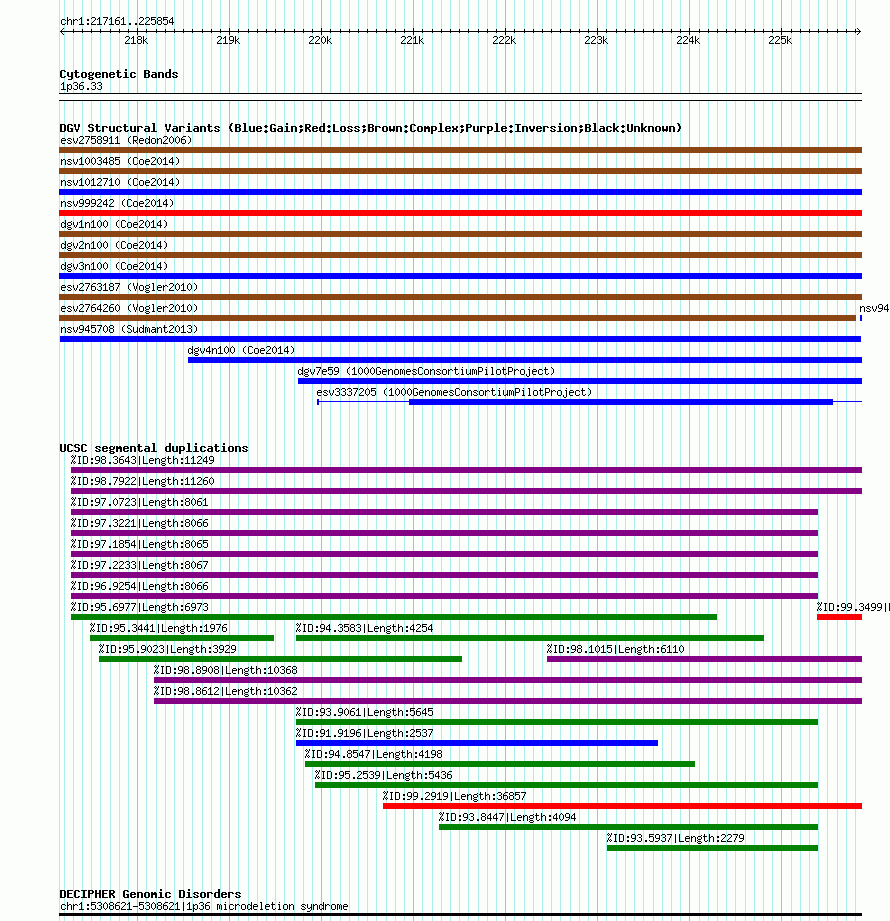Click the 222k ruler tick label

click(504, 41)
